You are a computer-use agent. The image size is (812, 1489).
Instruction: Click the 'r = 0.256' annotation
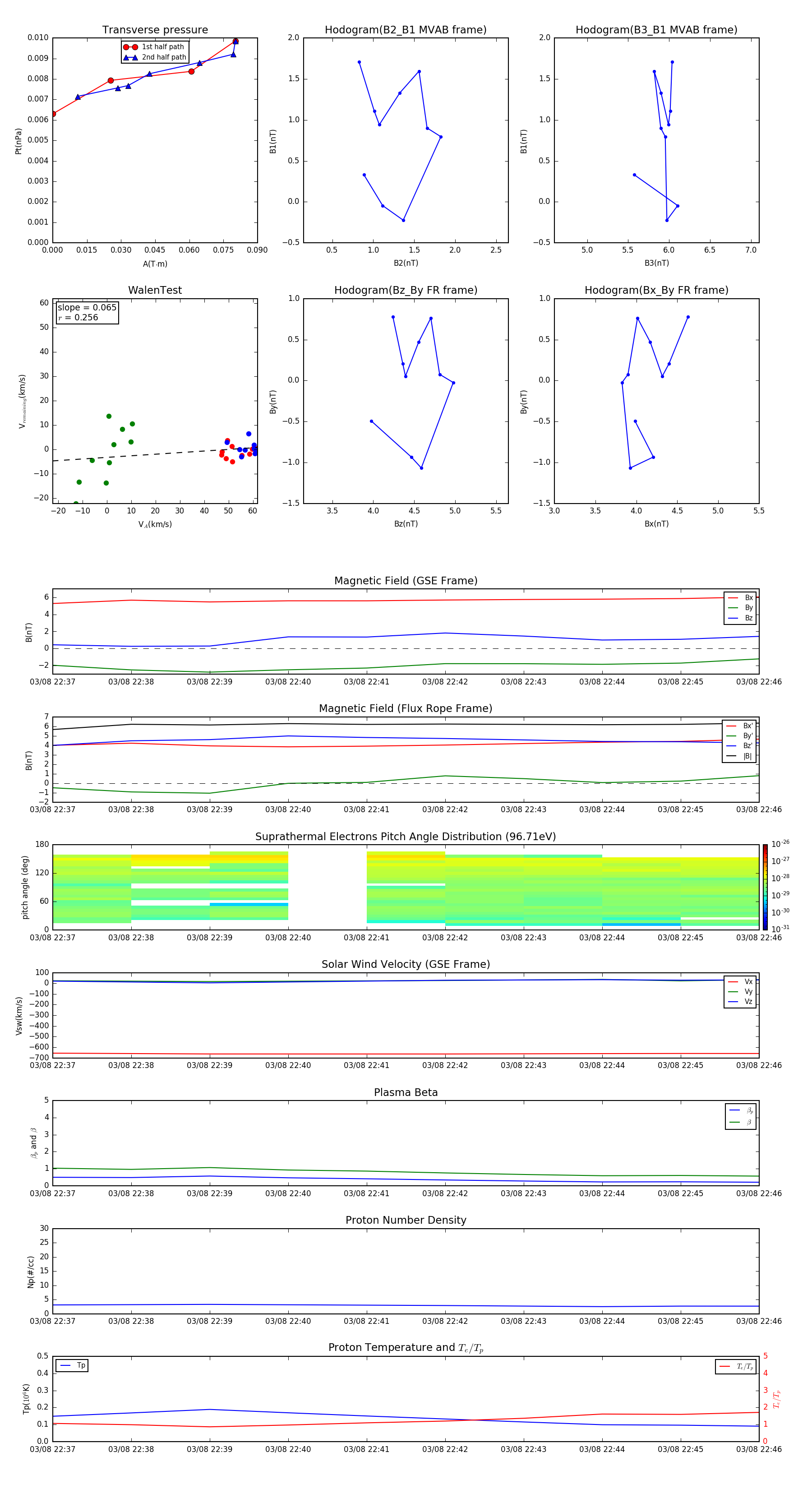point(78,317)
